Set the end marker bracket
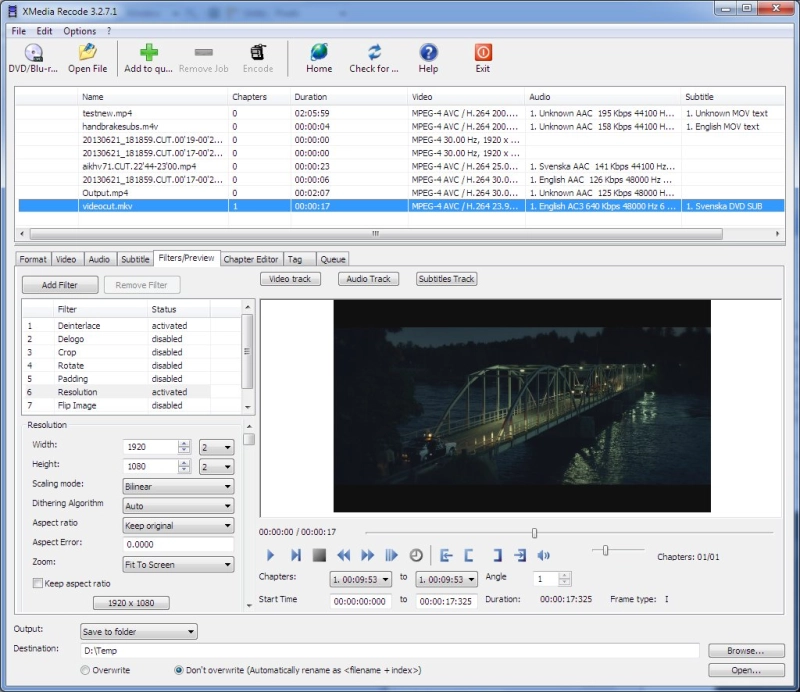800x692 pixels. coord(497,555)
